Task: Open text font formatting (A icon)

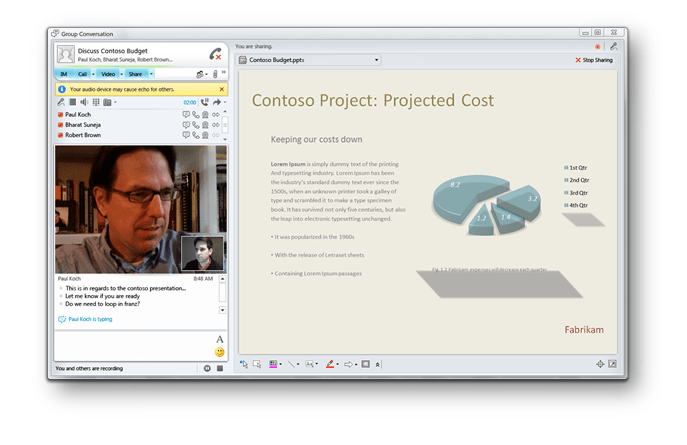Action: pos(219,340)
